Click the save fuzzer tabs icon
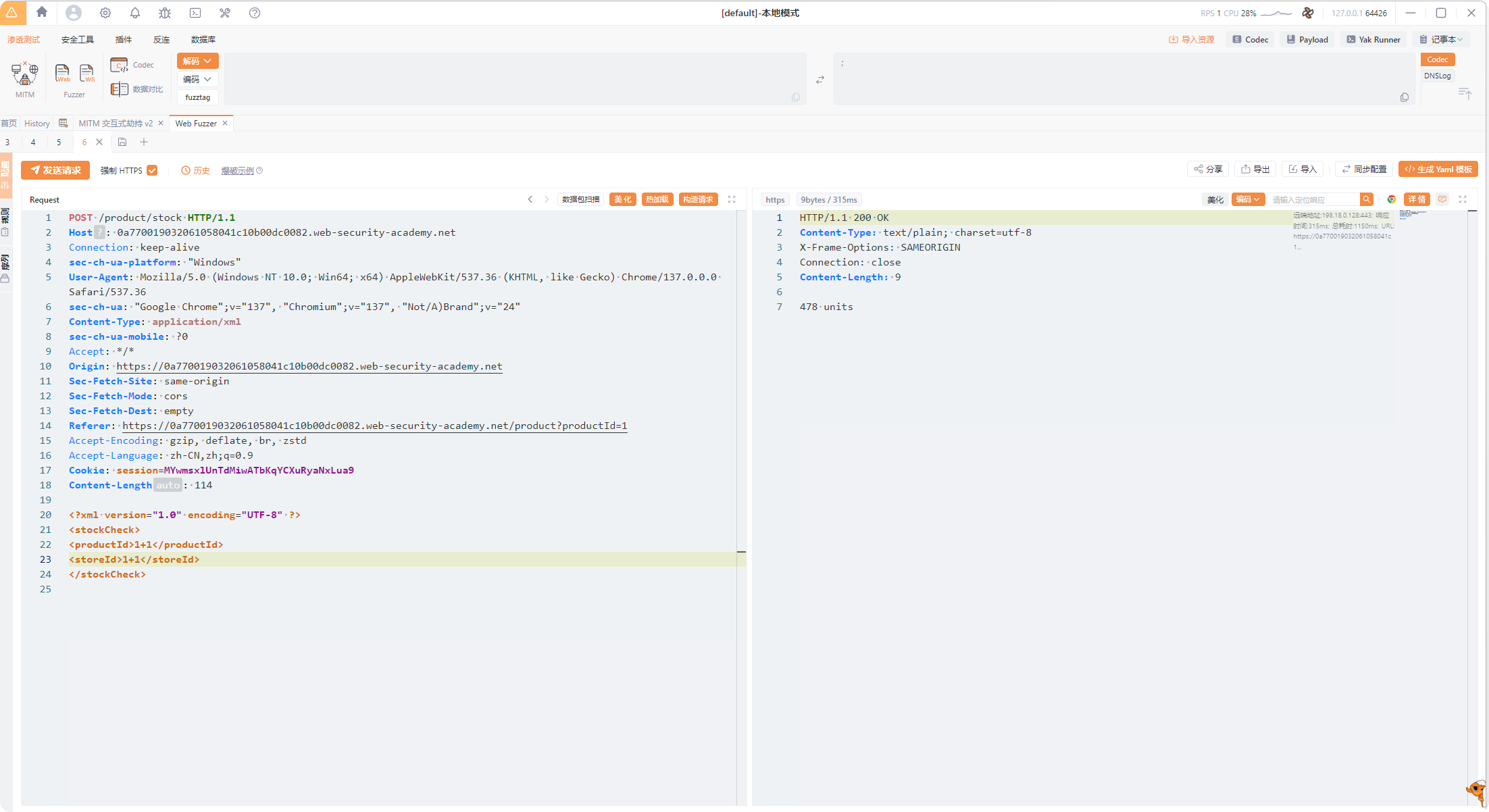 coord(122,142)
